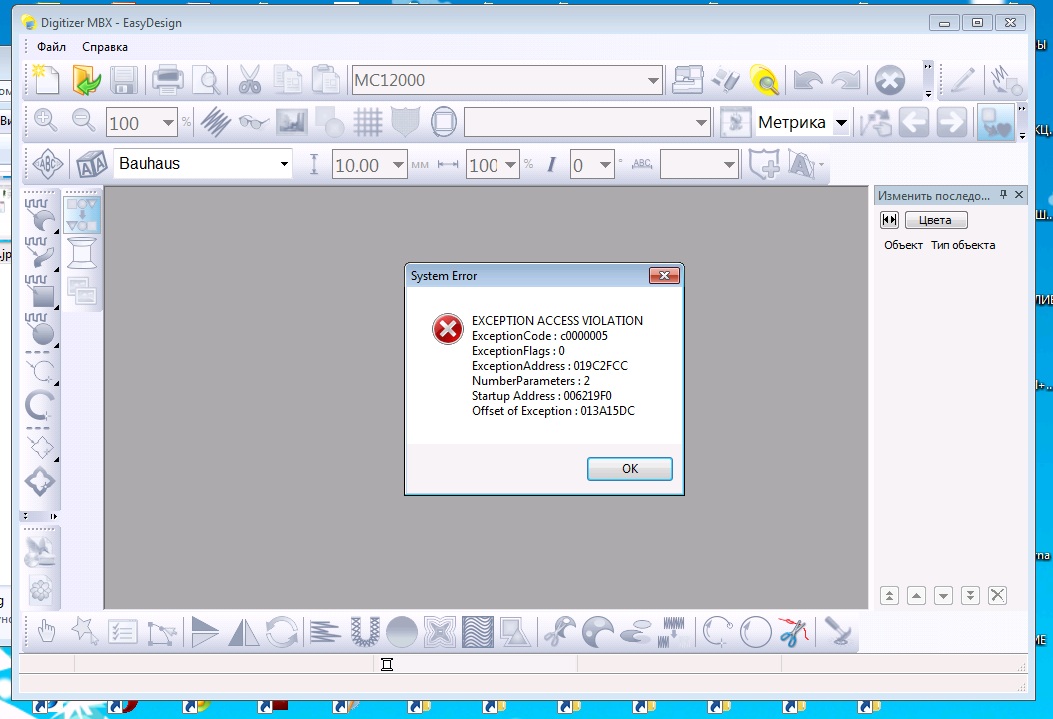Toggle stitch view with diagonal lines icon

click(x=216, y=122)
